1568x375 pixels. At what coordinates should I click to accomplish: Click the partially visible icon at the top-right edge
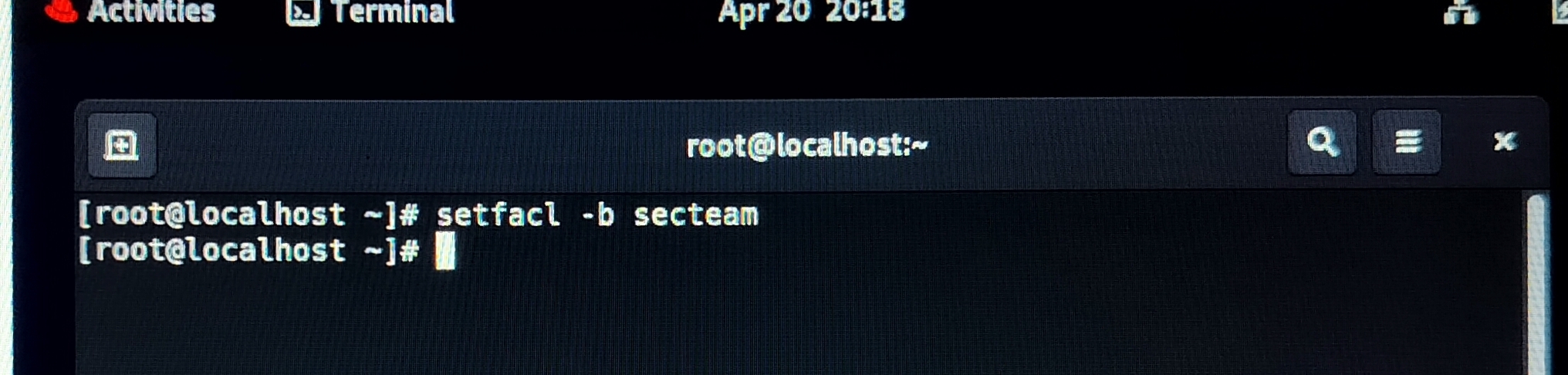(1560, 12)
